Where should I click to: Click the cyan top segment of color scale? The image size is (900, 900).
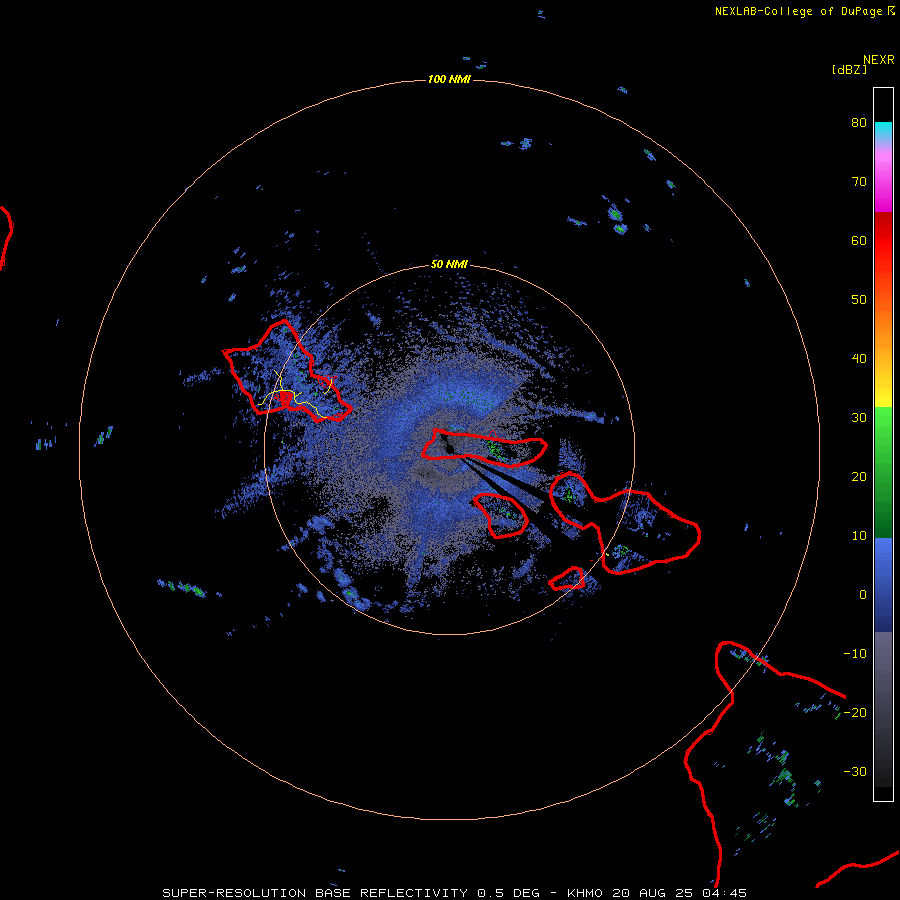883,132
